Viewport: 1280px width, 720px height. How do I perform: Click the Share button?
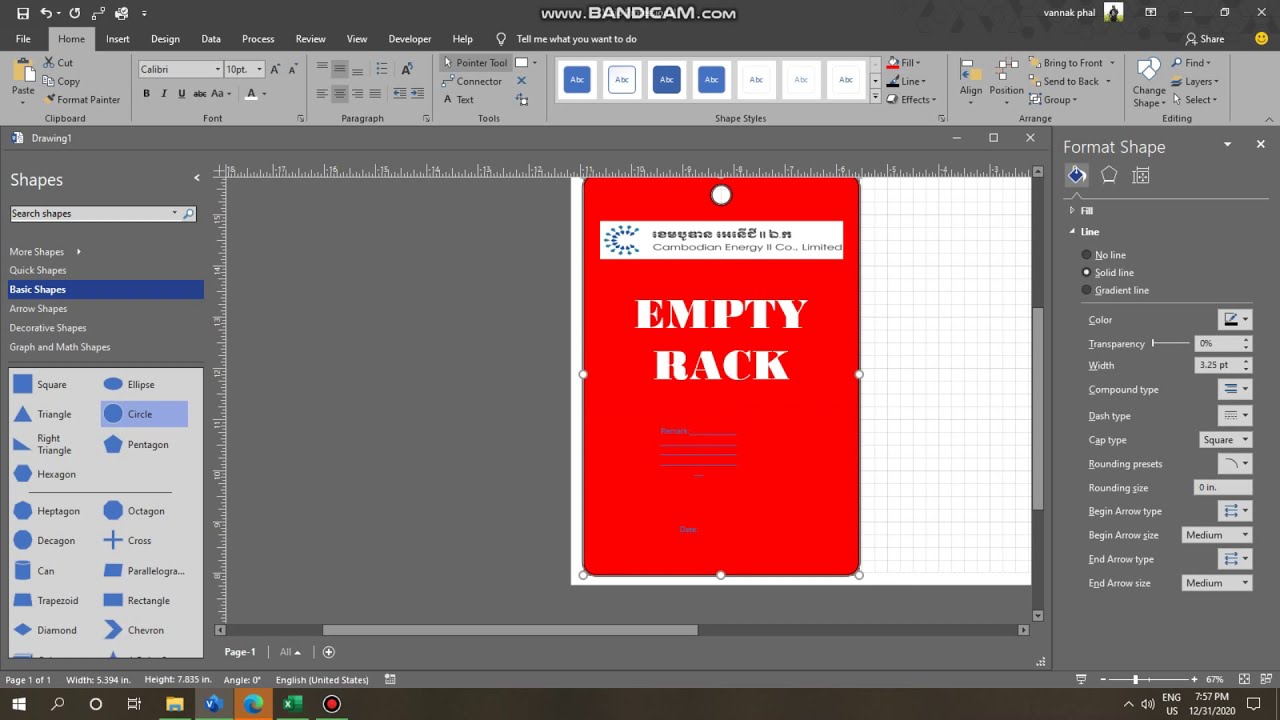1205,39
